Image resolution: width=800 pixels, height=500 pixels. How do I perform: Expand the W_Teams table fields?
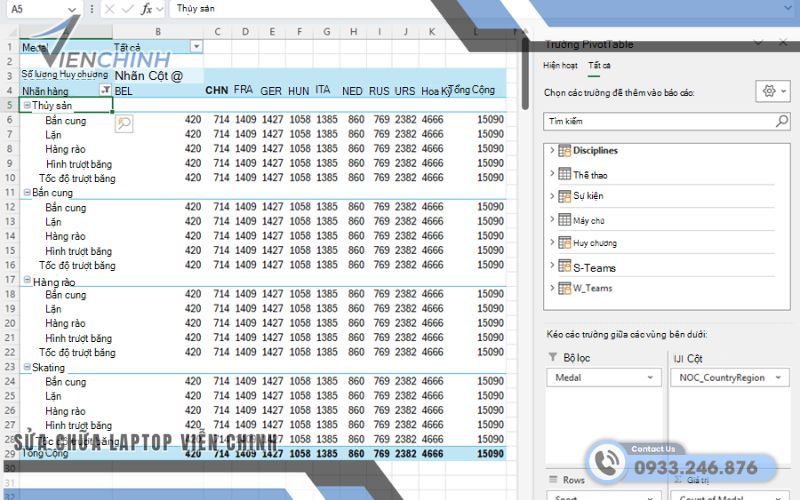click(x=552, y=288)
